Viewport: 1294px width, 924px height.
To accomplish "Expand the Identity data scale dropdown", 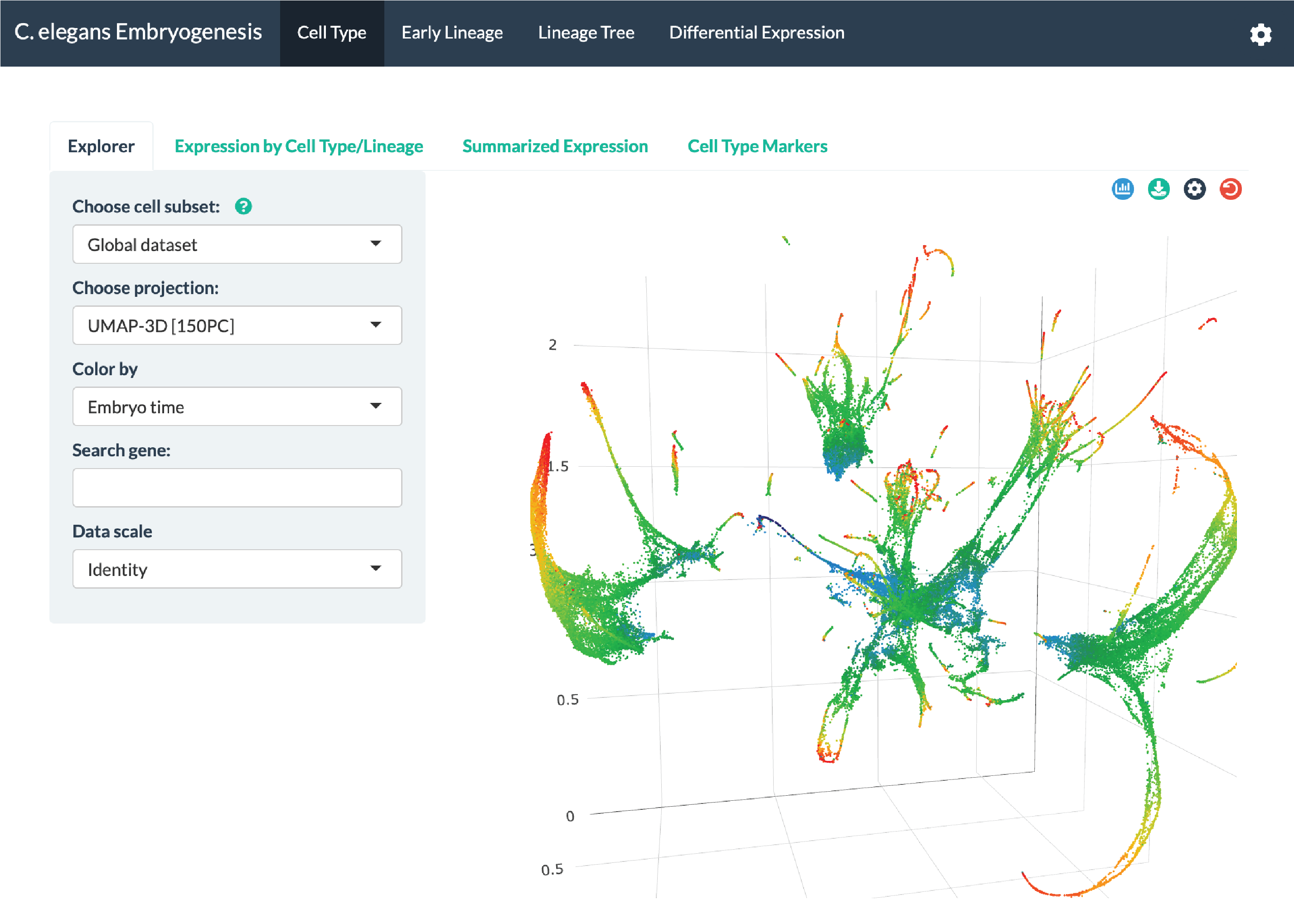I will tap(237, 569).
